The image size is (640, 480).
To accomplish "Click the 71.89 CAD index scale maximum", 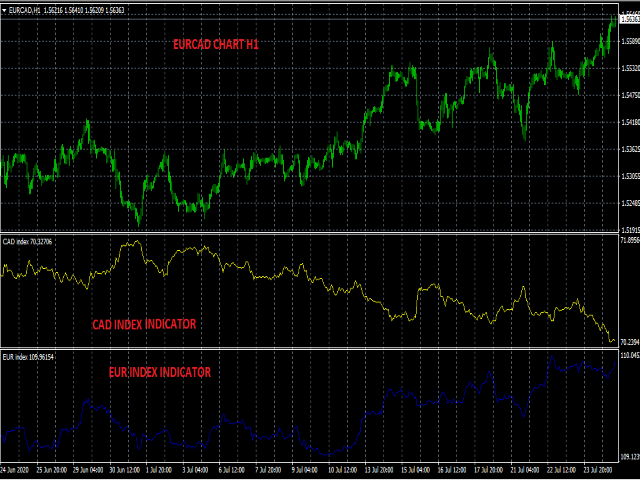I will point(630,240).
